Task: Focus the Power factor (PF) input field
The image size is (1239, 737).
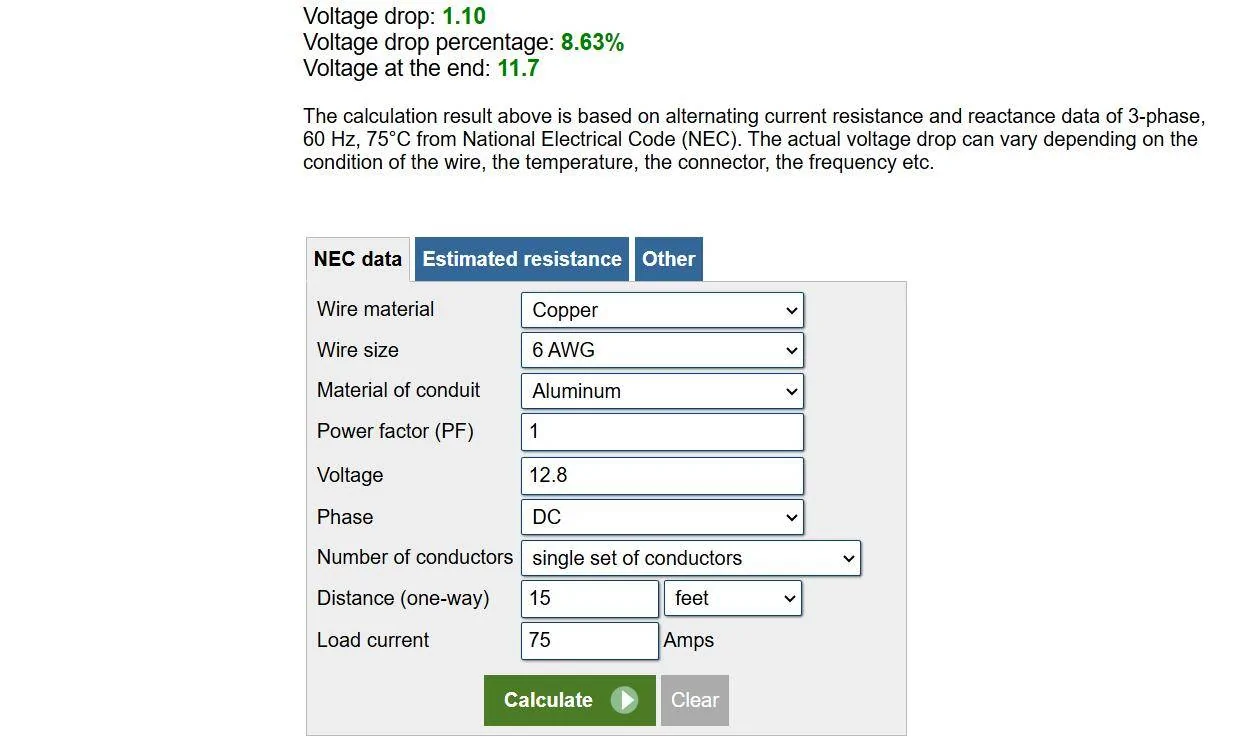Action: click(662, 432)
